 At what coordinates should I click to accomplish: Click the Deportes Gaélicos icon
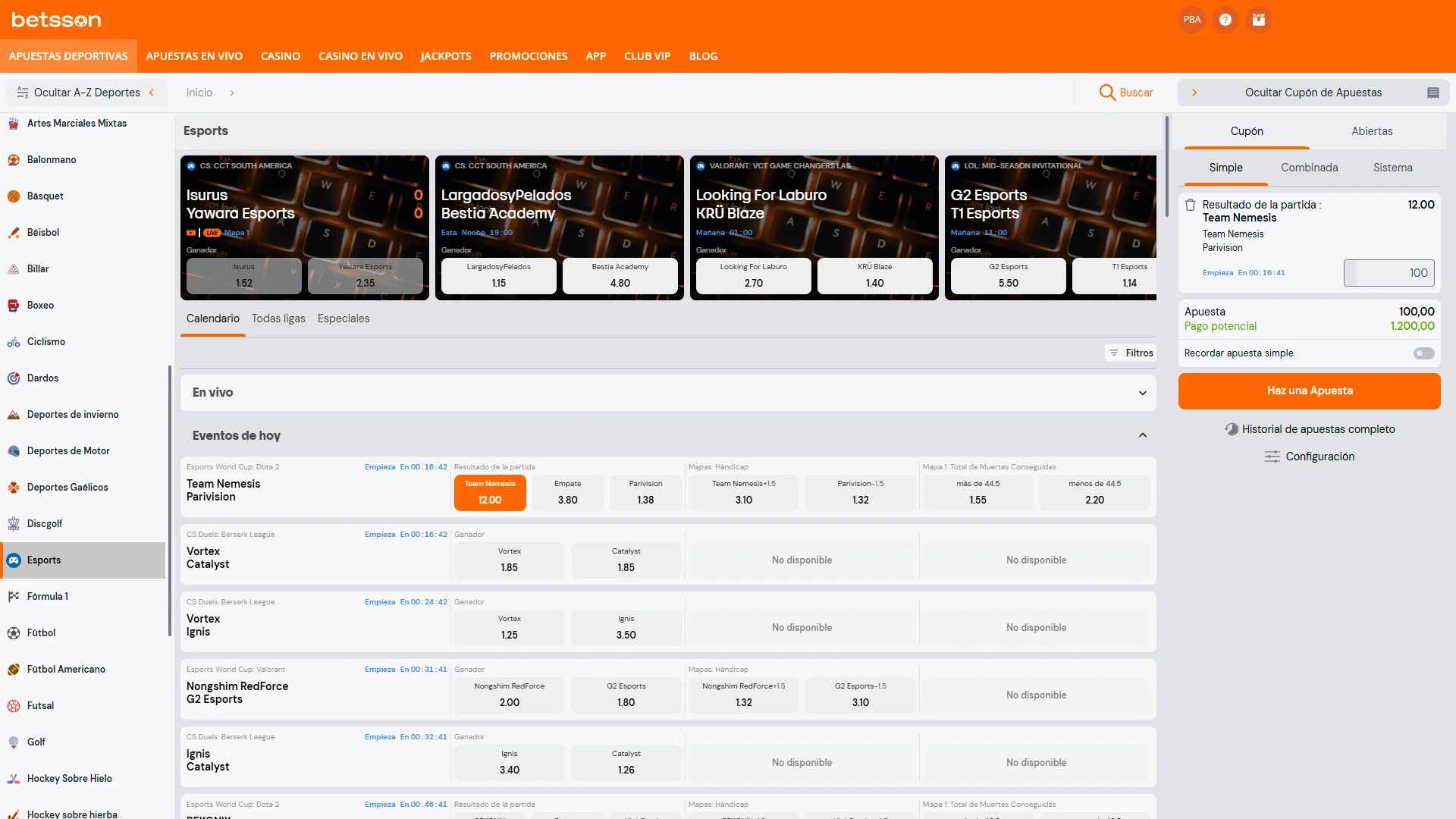[14, 487]
